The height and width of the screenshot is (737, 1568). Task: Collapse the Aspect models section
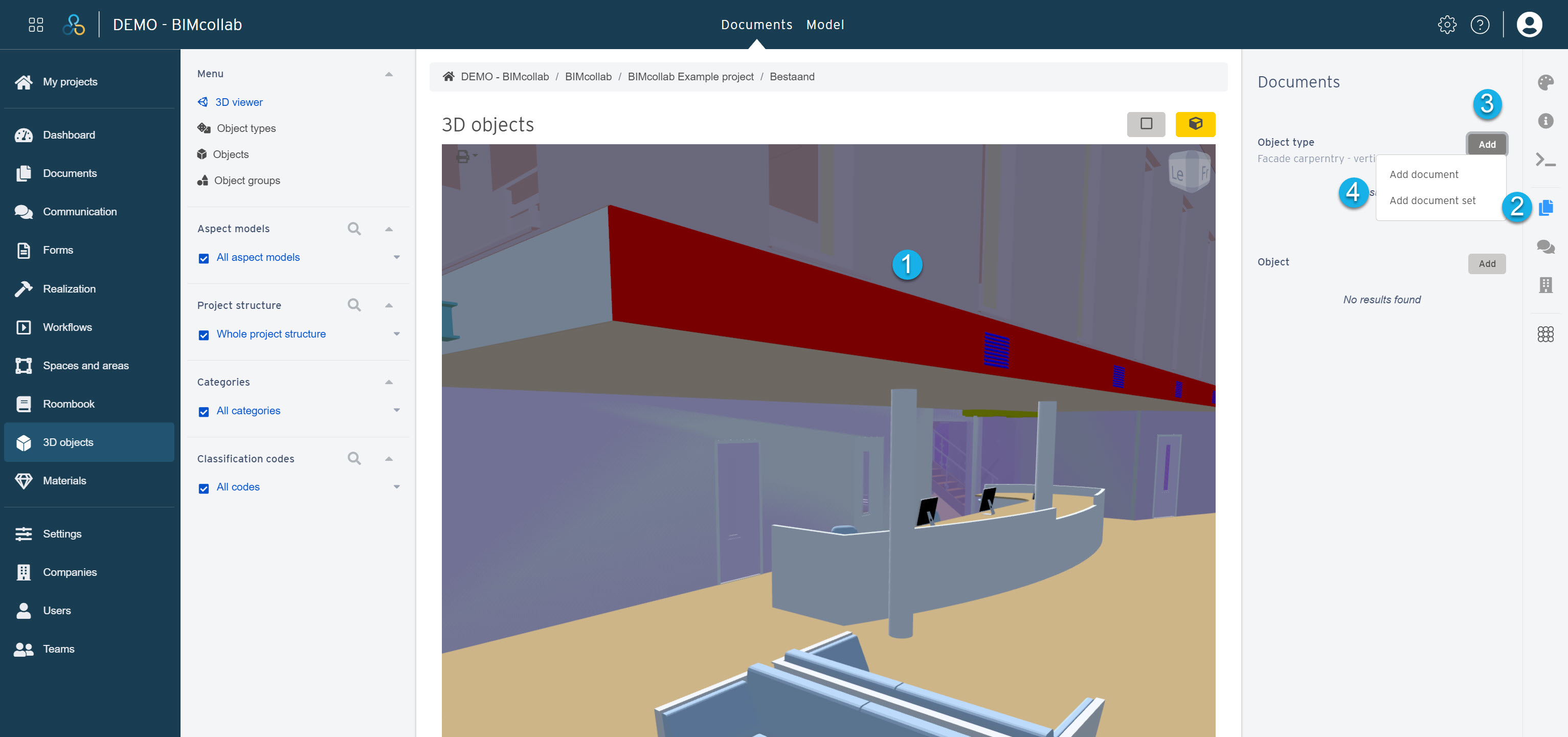click(x=389, y=229)
